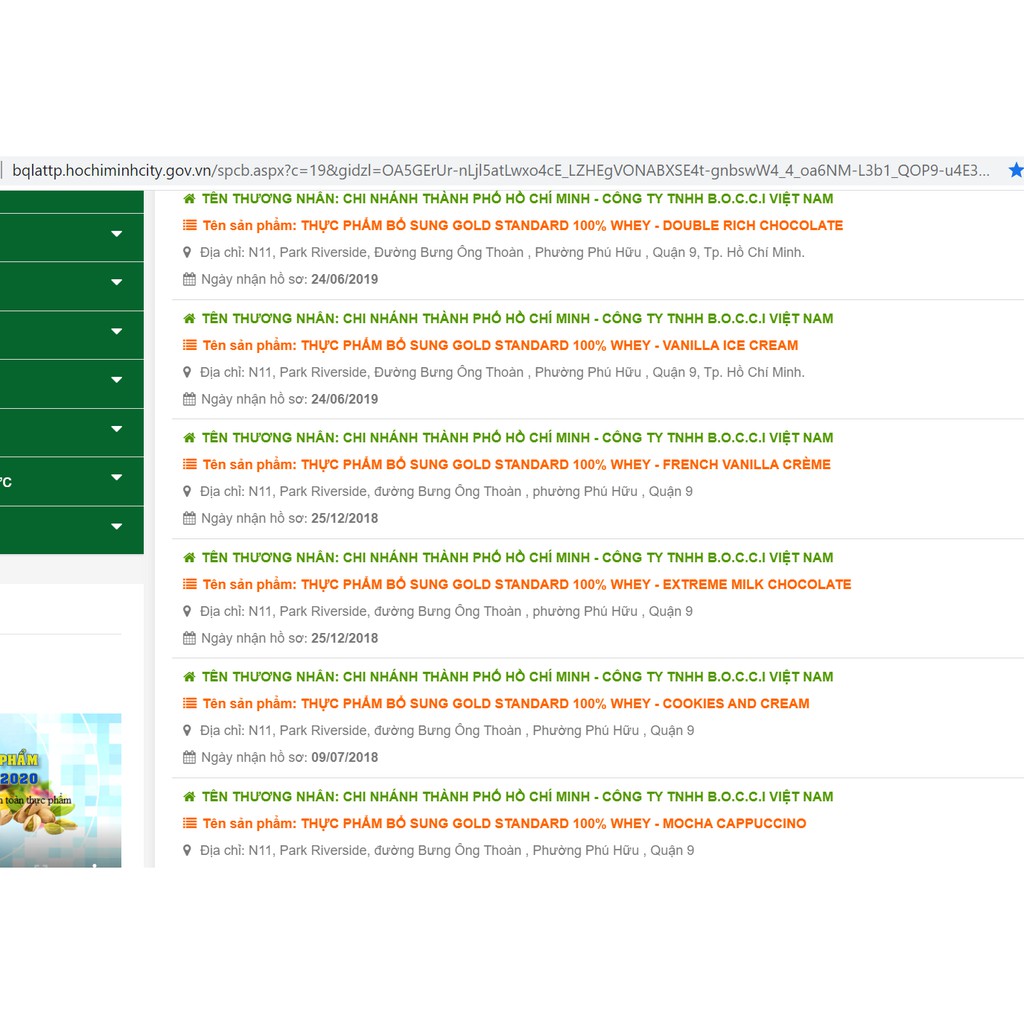Click calendar icon under French Vanilla Crème address

[x=189, y=519]
